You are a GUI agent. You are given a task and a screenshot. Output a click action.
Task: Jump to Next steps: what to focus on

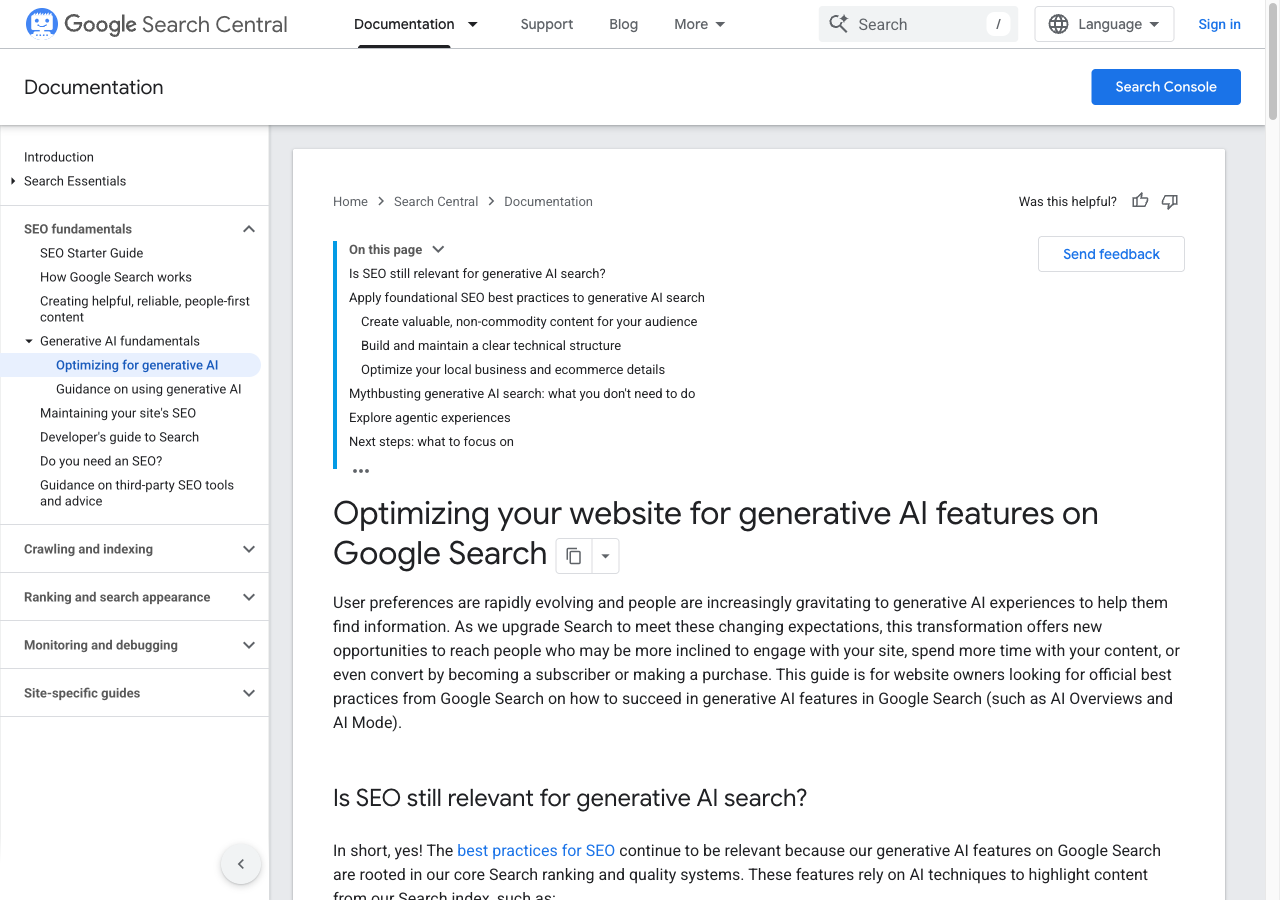click(x=431, y=441)
